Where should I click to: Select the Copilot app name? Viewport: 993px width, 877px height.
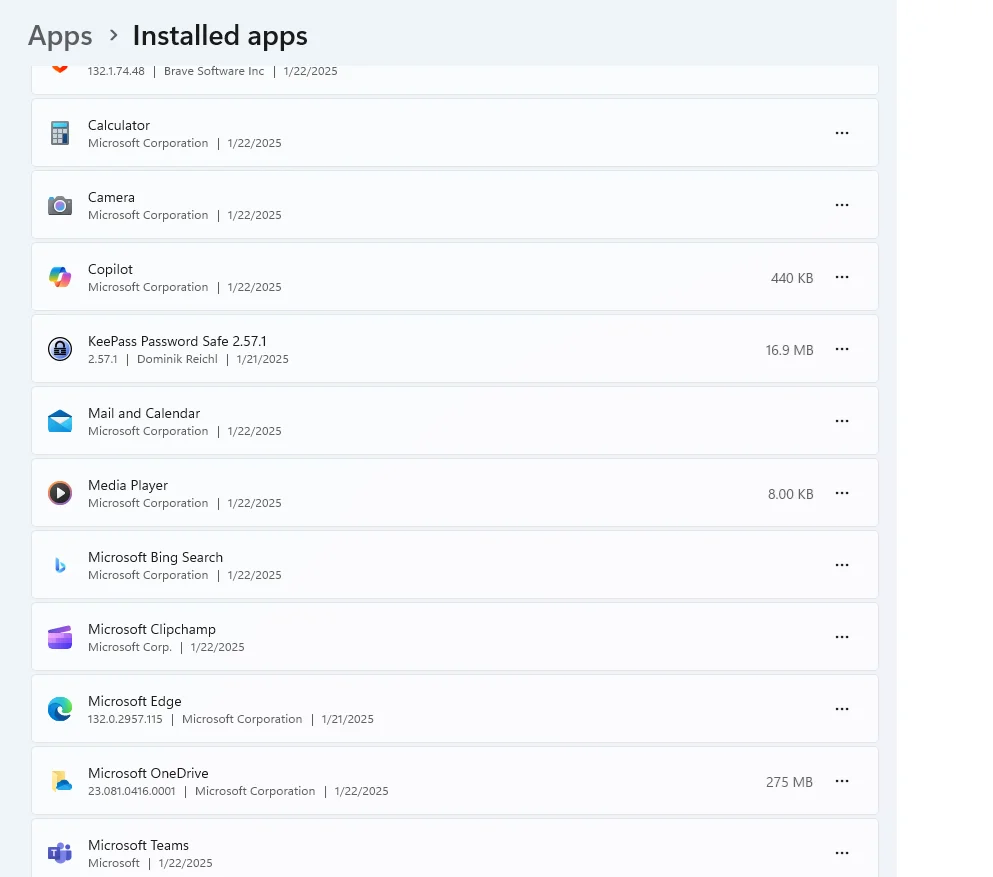(x=110, y=269)
